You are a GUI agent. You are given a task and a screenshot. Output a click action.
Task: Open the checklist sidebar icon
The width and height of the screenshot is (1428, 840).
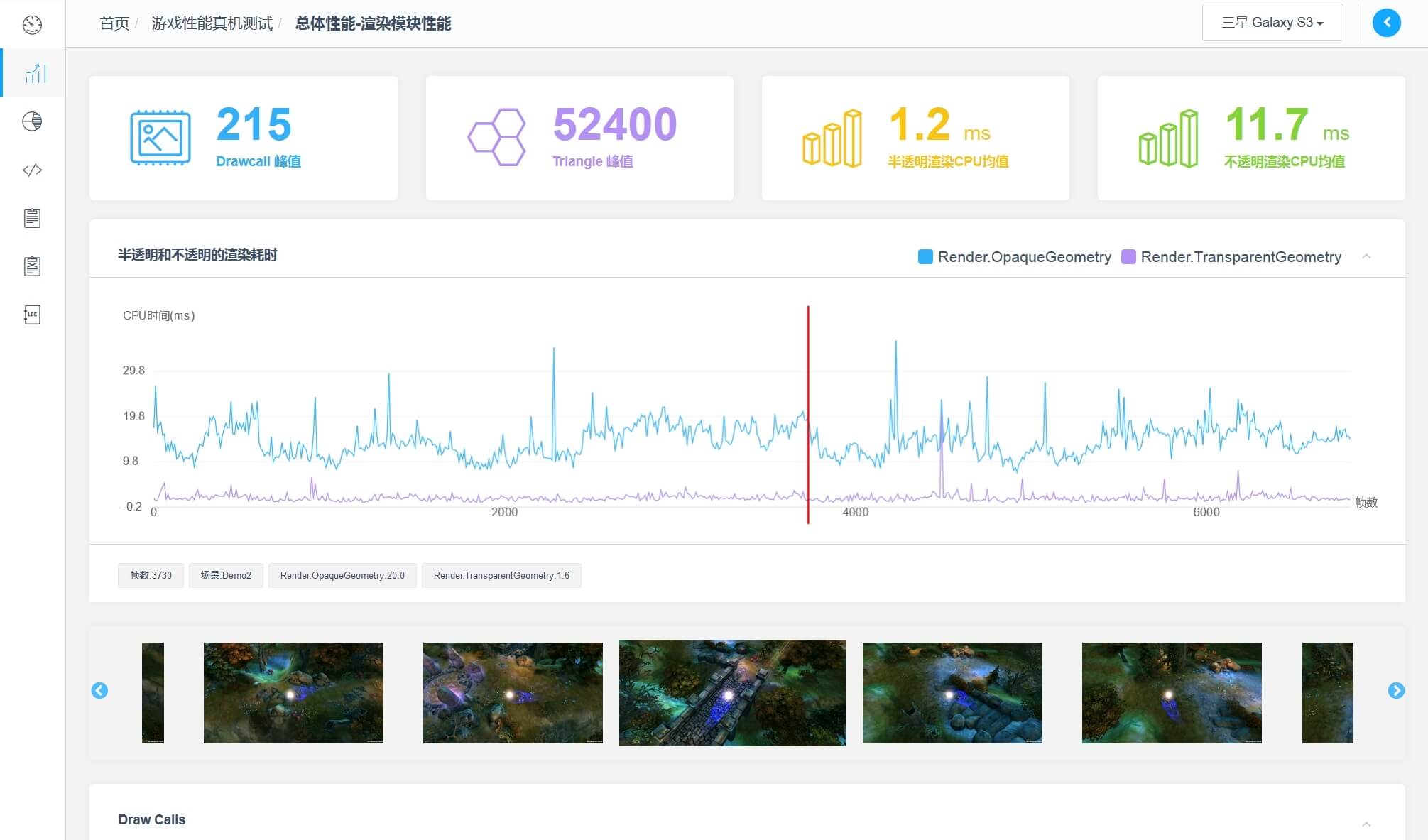(32, 266)
